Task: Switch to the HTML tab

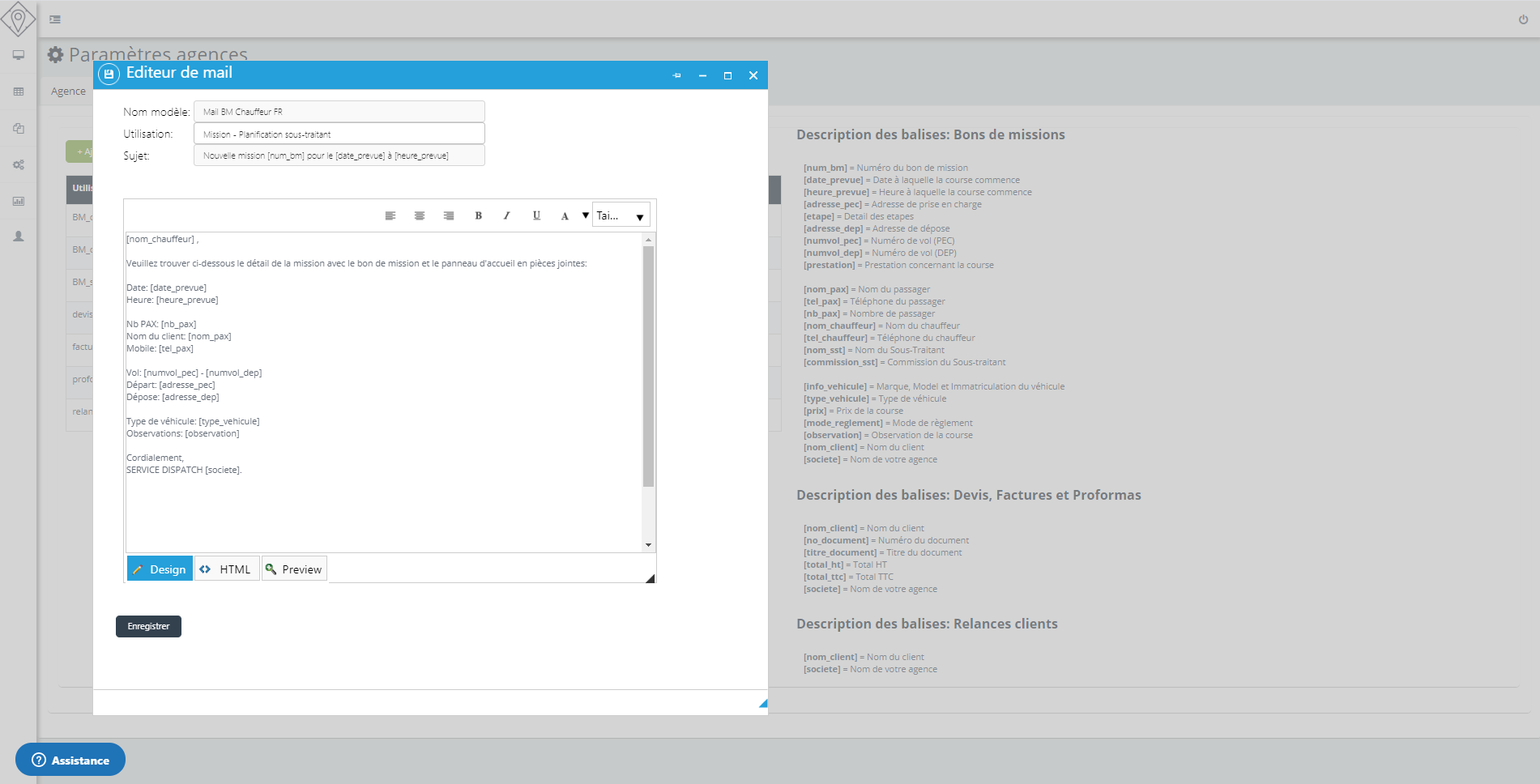Action: pyautogui.click(x=227, y=569)
